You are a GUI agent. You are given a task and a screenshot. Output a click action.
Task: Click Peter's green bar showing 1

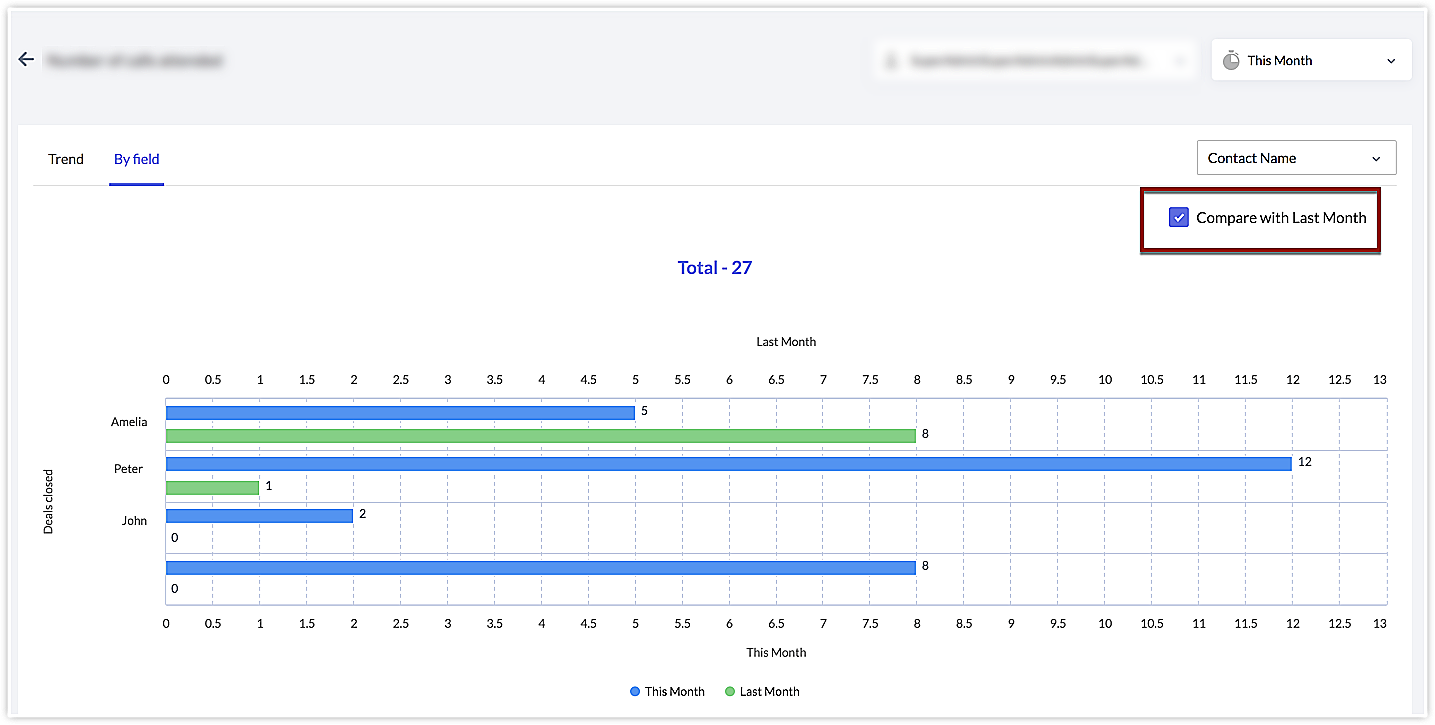point(212,488)
